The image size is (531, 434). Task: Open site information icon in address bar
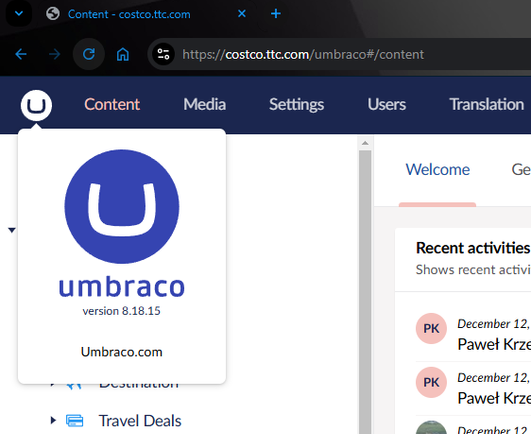[x=163, y=54]
